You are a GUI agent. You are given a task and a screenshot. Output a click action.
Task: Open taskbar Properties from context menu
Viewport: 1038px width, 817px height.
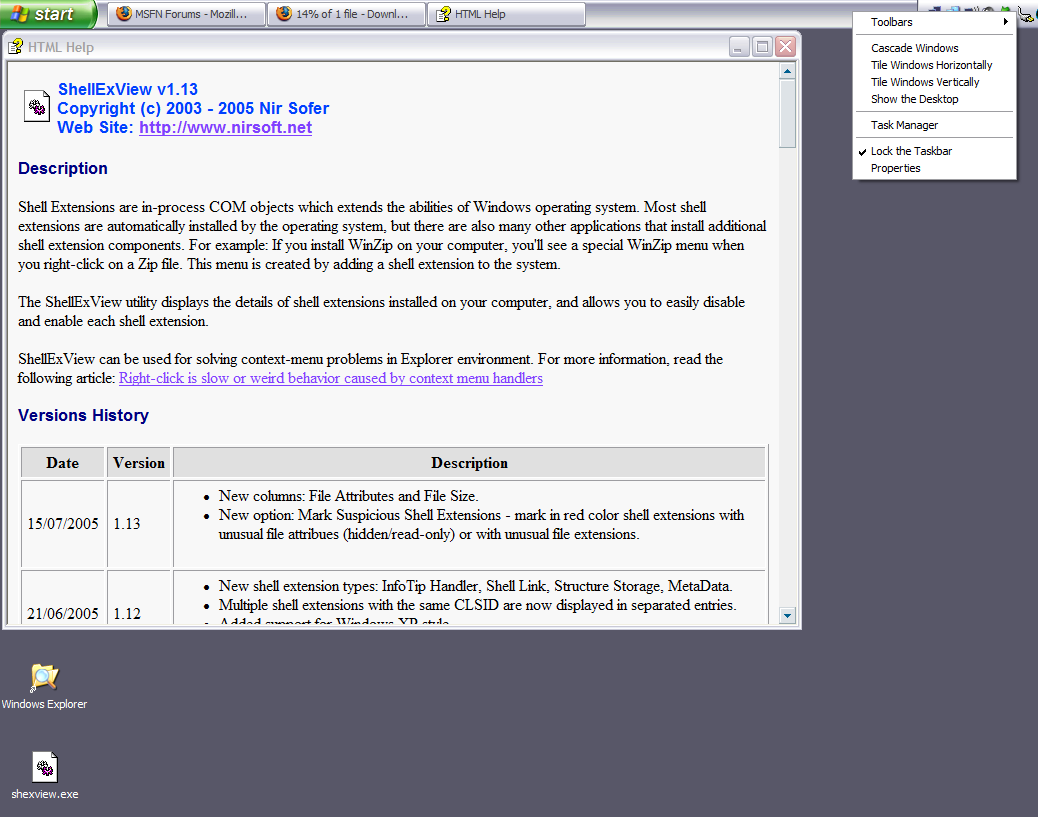point(935,168)
